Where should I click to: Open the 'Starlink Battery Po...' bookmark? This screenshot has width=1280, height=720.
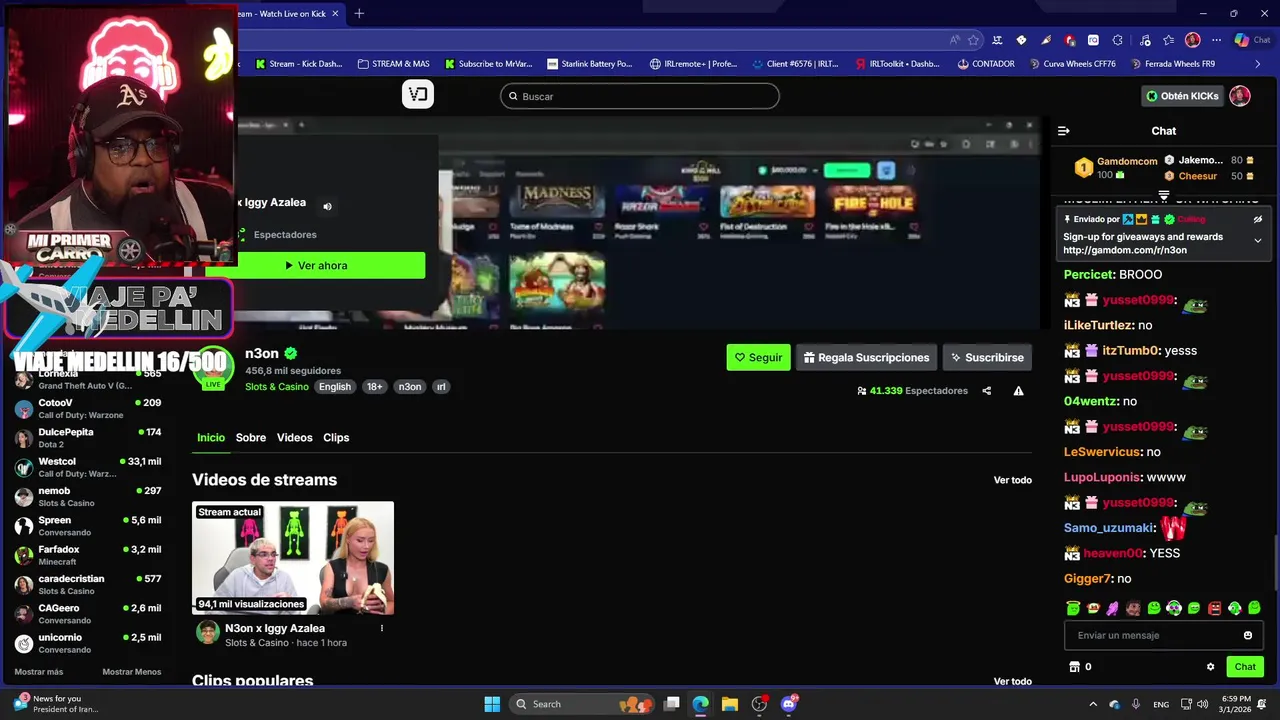589,64
